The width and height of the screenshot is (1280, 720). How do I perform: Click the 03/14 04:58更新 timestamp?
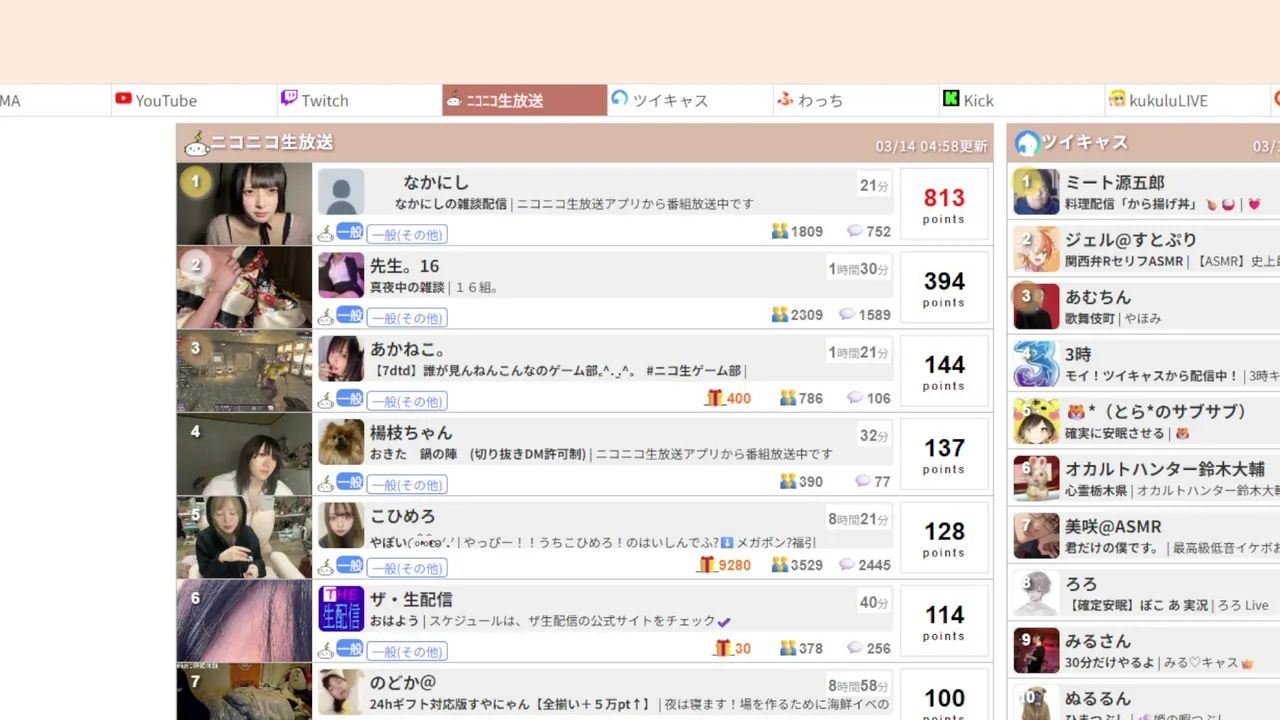tap(932, 146)
